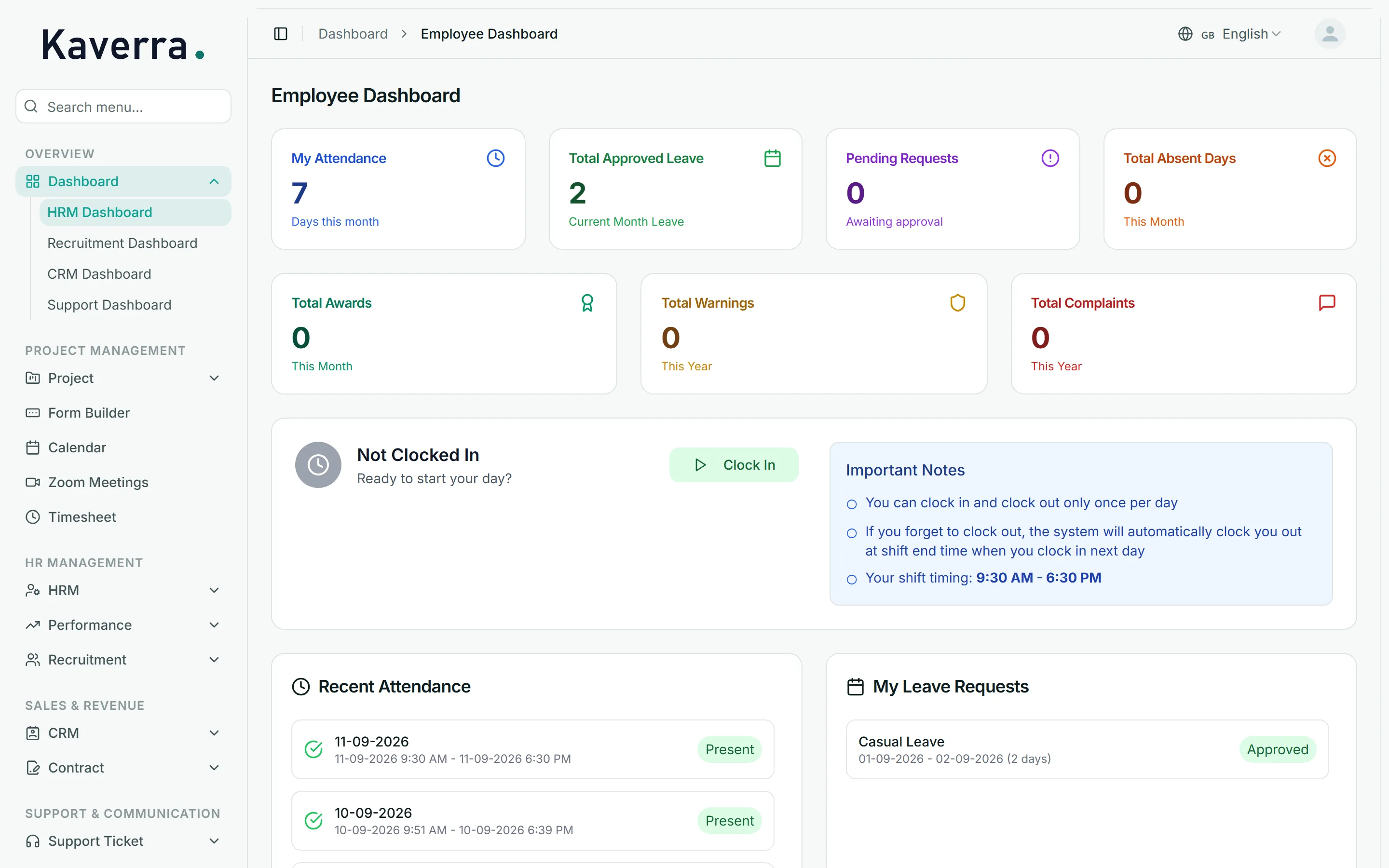Click shield icon on Total Warnings card
This screenshot has height=868, width=1389.
[x=957, y=302]
